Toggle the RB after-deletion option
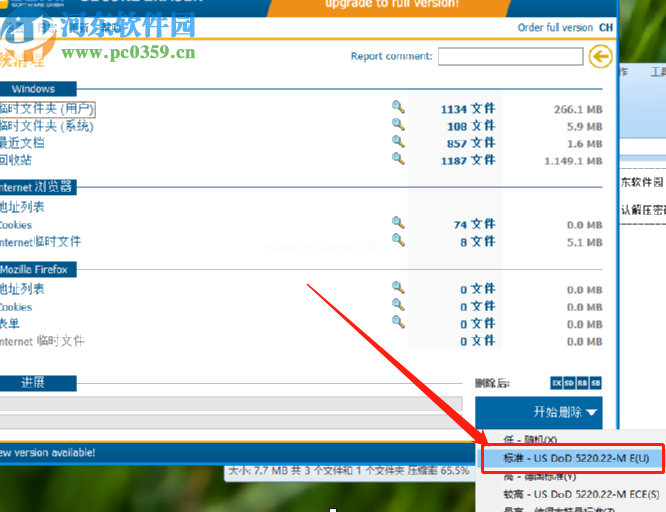This screenshot has width=666, height=512. click(x=583, y=383)
